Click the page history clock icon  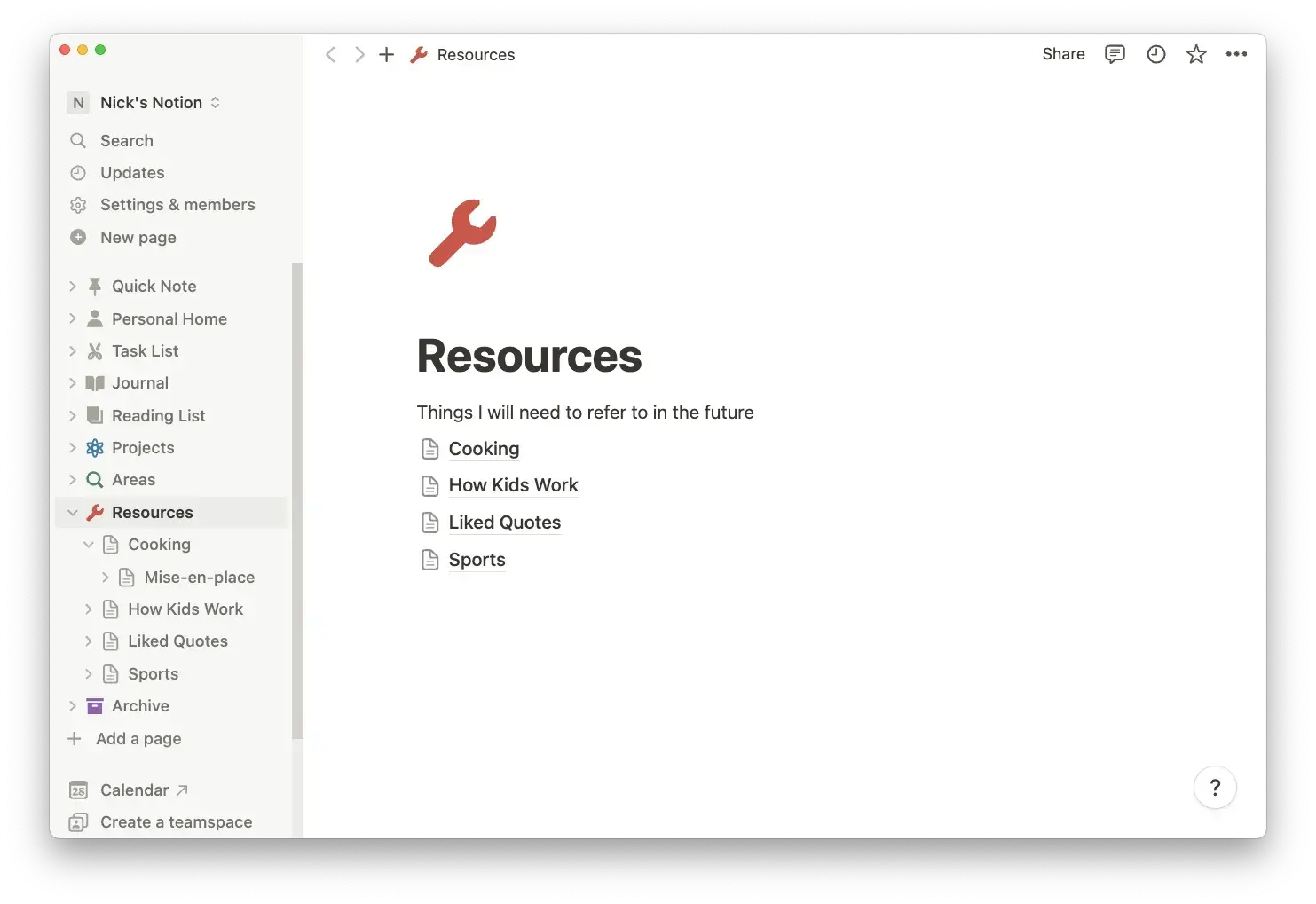[1155, 54]
